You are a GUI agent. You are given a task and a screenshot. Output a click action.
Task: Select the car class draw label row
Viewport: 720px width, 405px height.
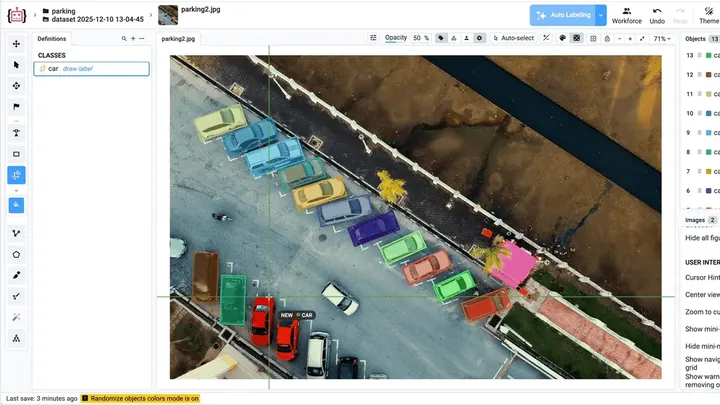(91, 69)
